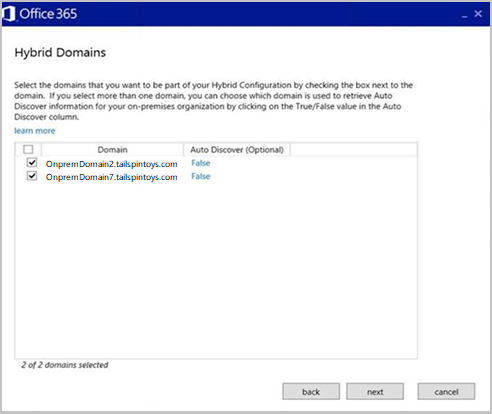Open the learn more link
The height and width of the screenshot is (414, 492).
[35, 131]
